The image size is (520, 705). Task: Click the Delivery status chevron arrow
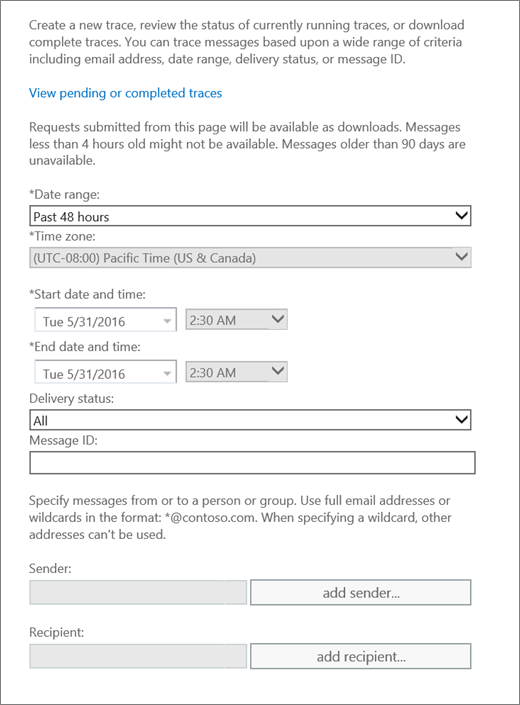(461, 419)
